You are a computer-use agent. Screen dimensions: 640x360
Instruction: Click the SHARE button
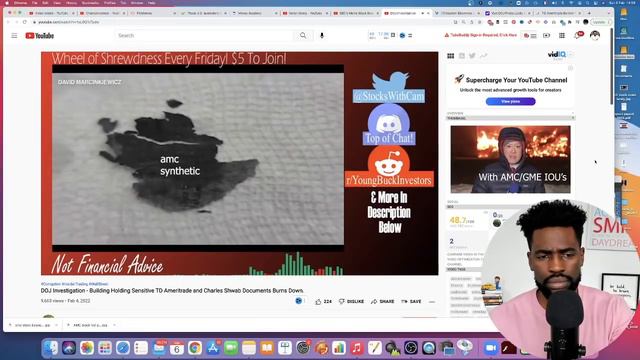pyautogui.click(x=382, y=302)
